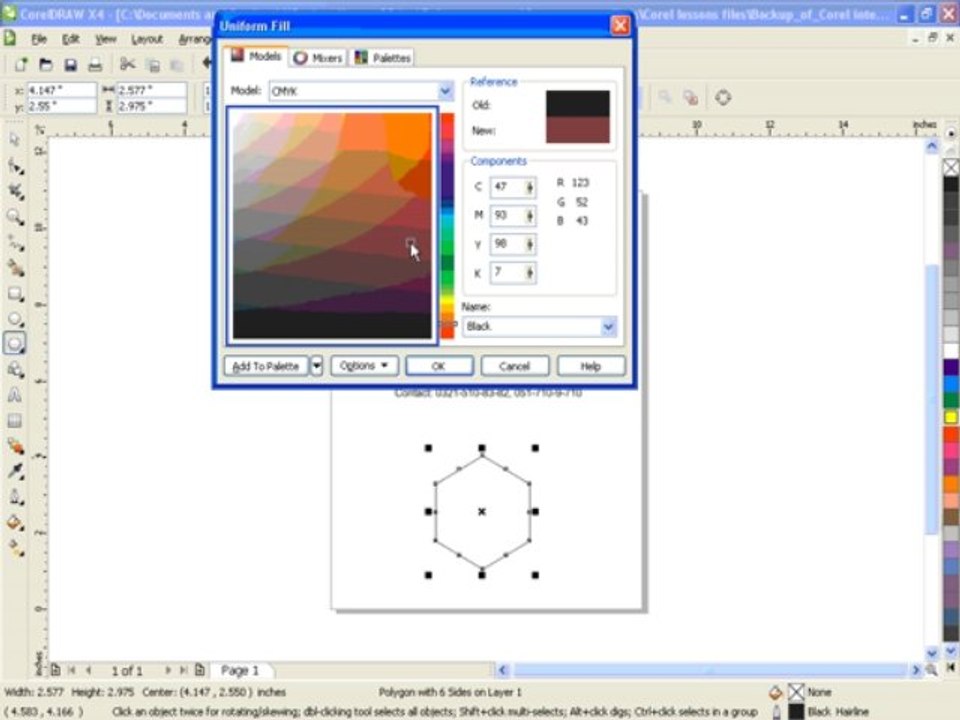Select the Pick tool in the toolbox
This screenshot has height=720, width=960.
(15, 140)
